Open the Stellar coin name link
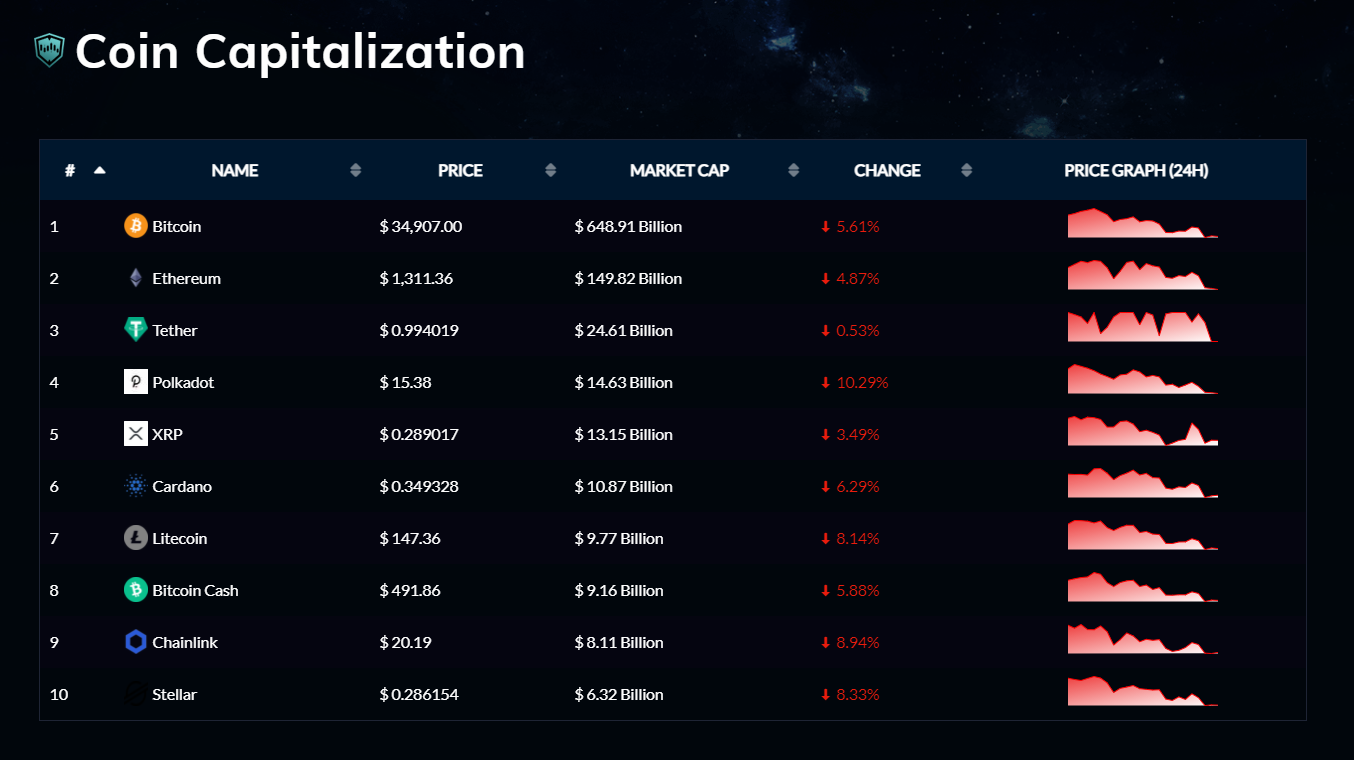The image size is (1354, 760). tap(174, 694)
